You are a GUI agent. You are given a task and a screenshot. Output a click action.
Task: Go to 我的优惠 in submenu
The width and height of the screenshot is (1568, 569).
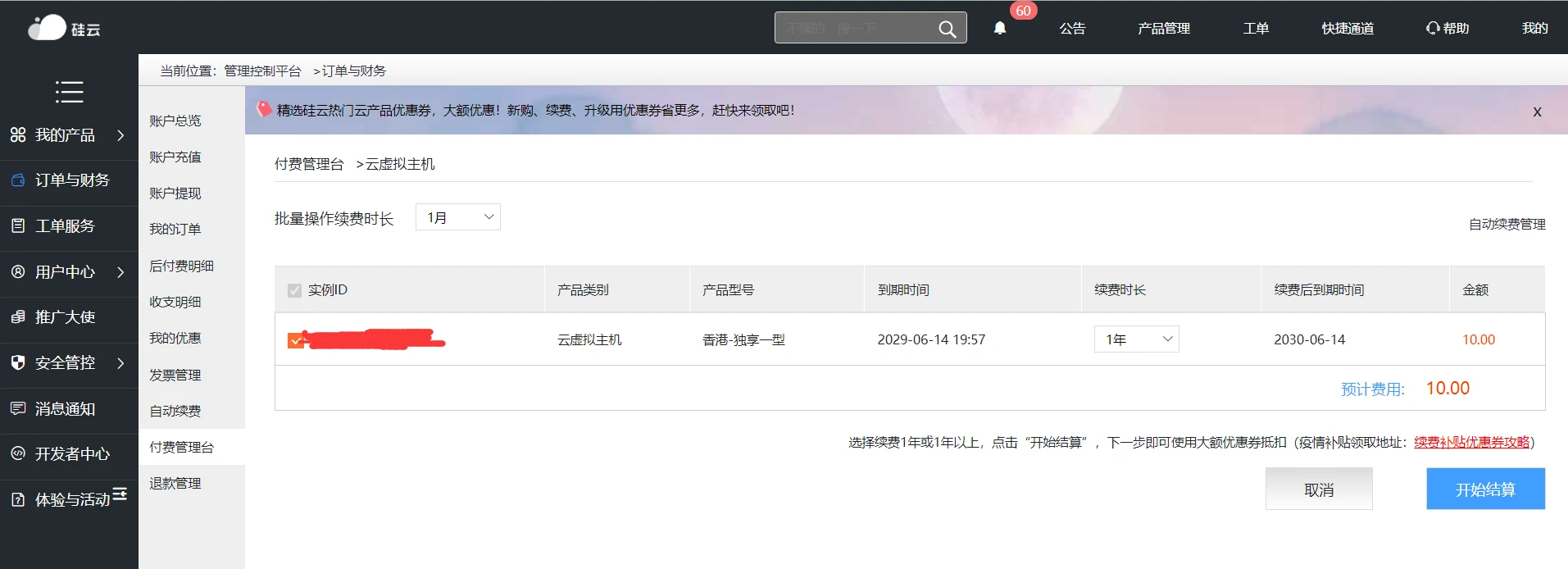(x=175, y=338)
